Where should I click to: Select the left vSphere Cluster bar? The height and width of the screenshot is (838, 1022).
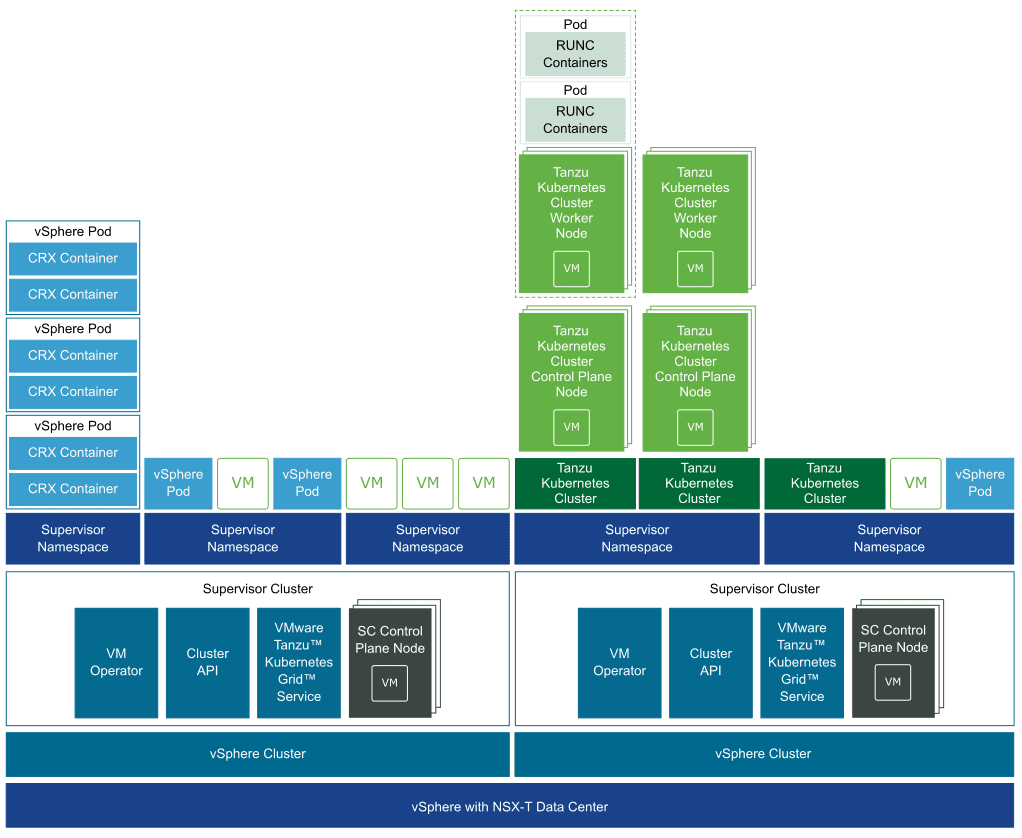tap(258, 754)
